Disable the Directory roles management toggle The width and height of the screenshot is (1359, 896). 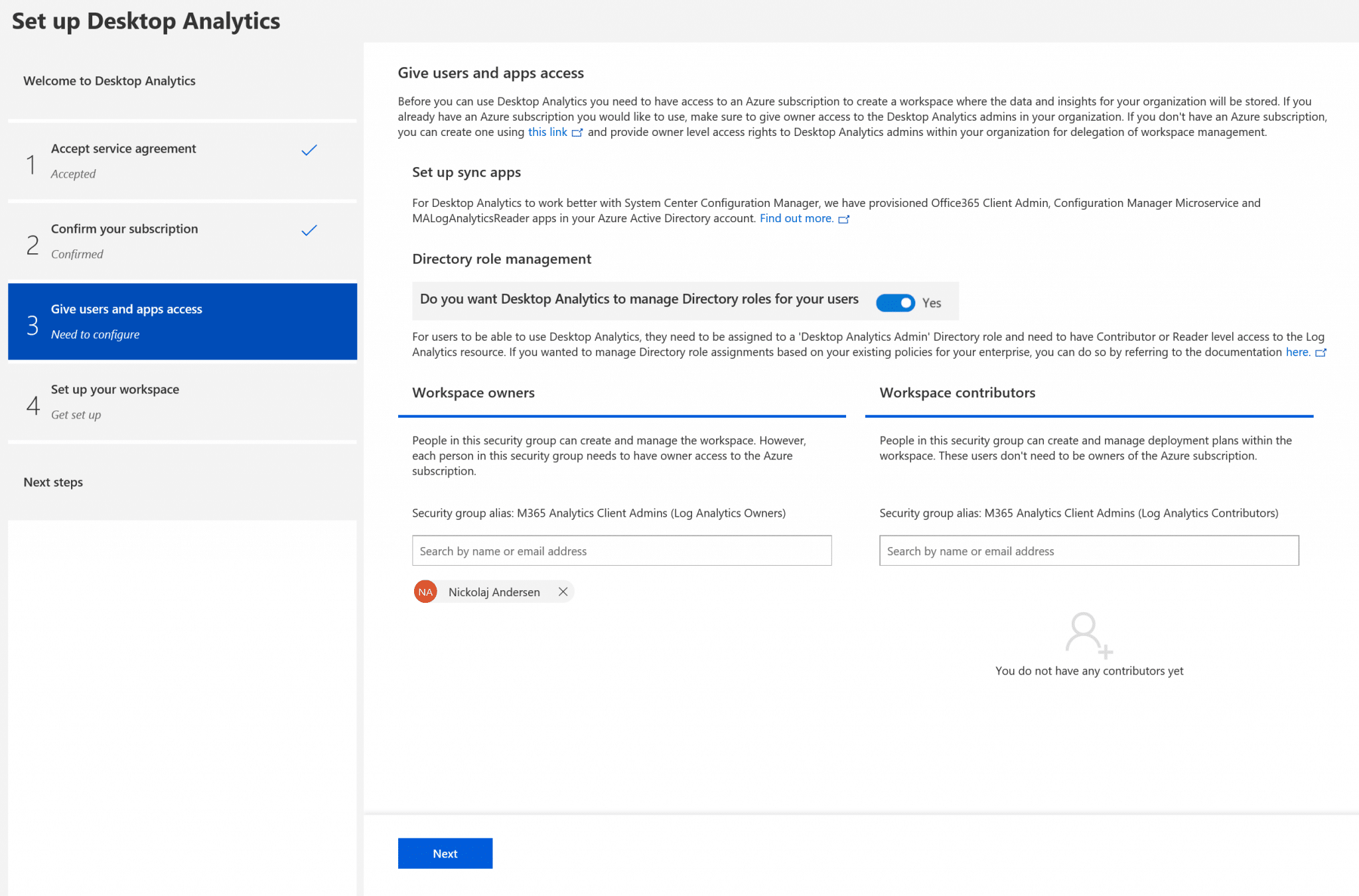coord(894,302)
